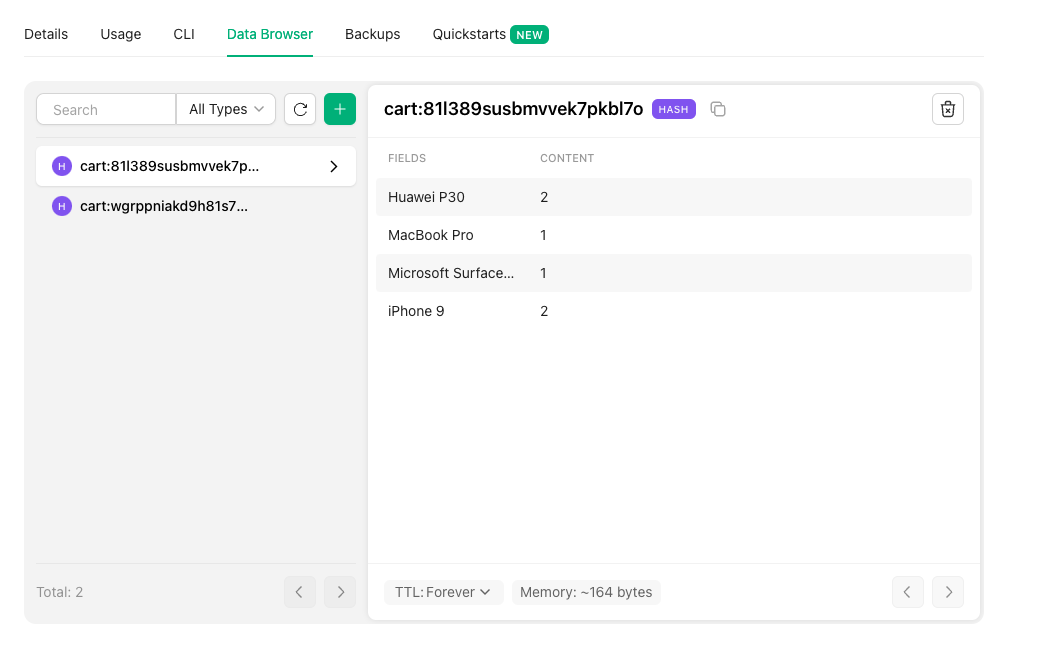Go to previous page of hash fields
1045x652 pixels.
[x=908, y=592]
